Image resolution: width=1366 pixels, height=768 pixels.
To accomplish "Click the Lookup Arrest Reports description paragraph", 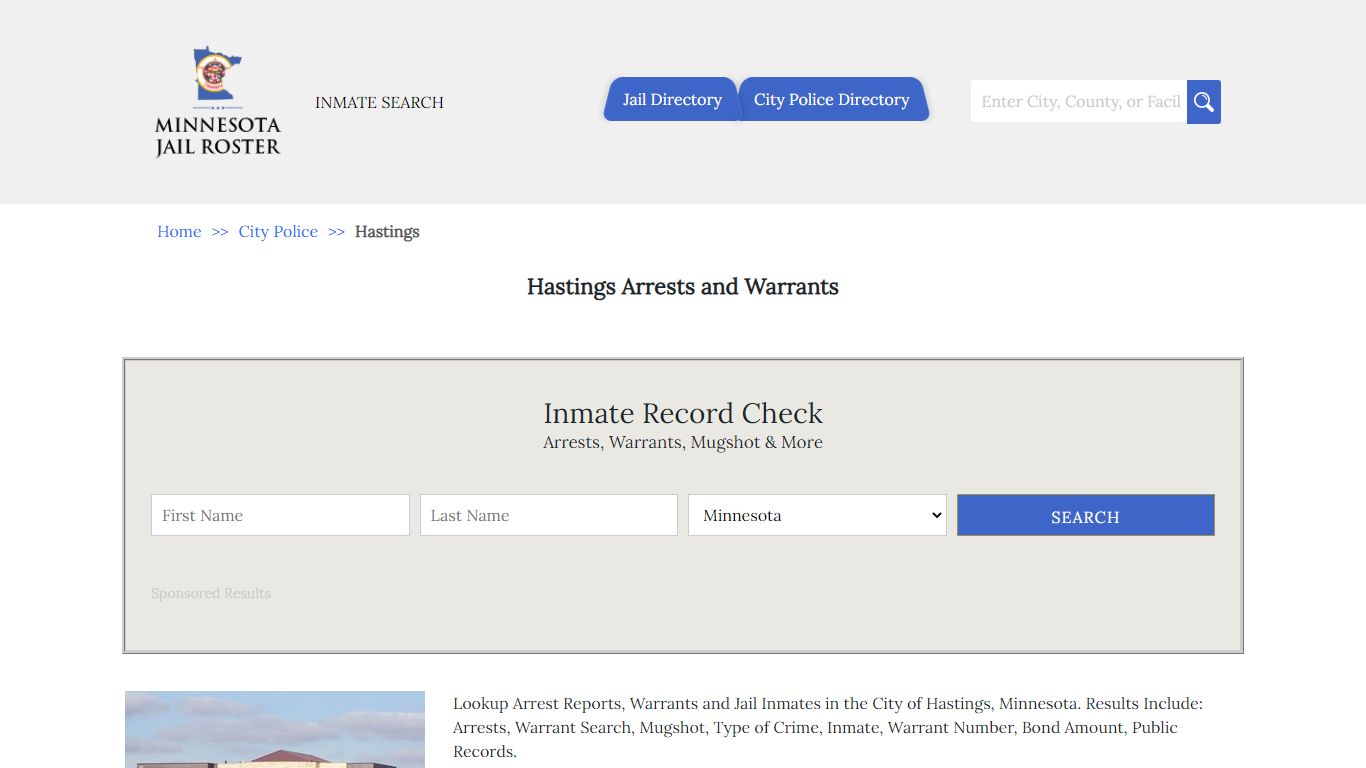I will (828, 727).
